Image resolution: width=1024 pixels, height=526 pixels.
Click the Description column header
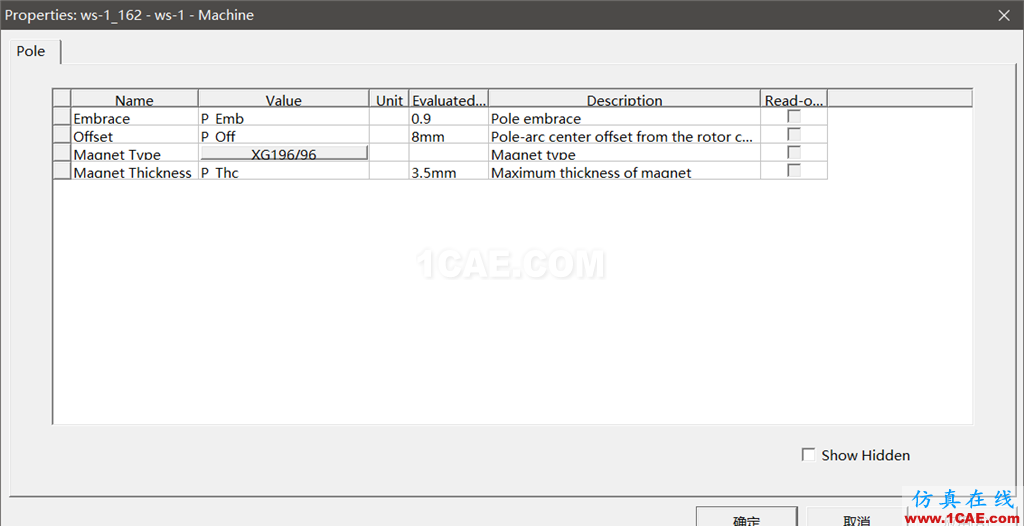point(624,99)
